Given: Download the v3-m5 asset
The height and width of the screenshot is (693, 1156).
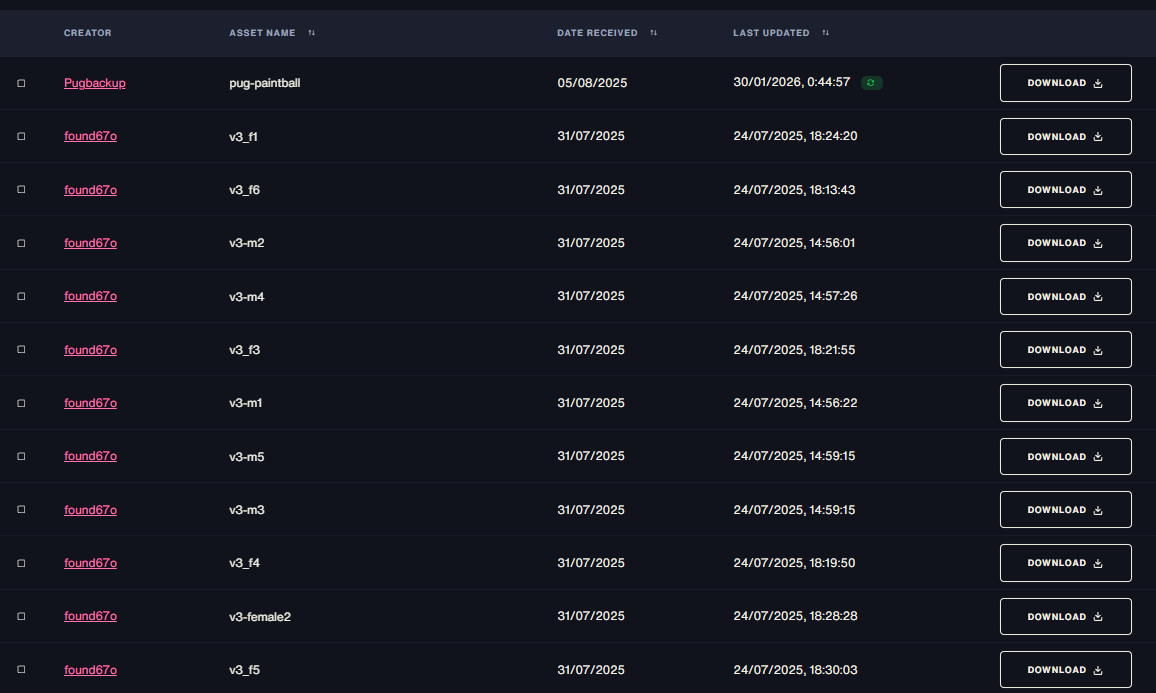Looking at the screenshot, I should 1065,456.
